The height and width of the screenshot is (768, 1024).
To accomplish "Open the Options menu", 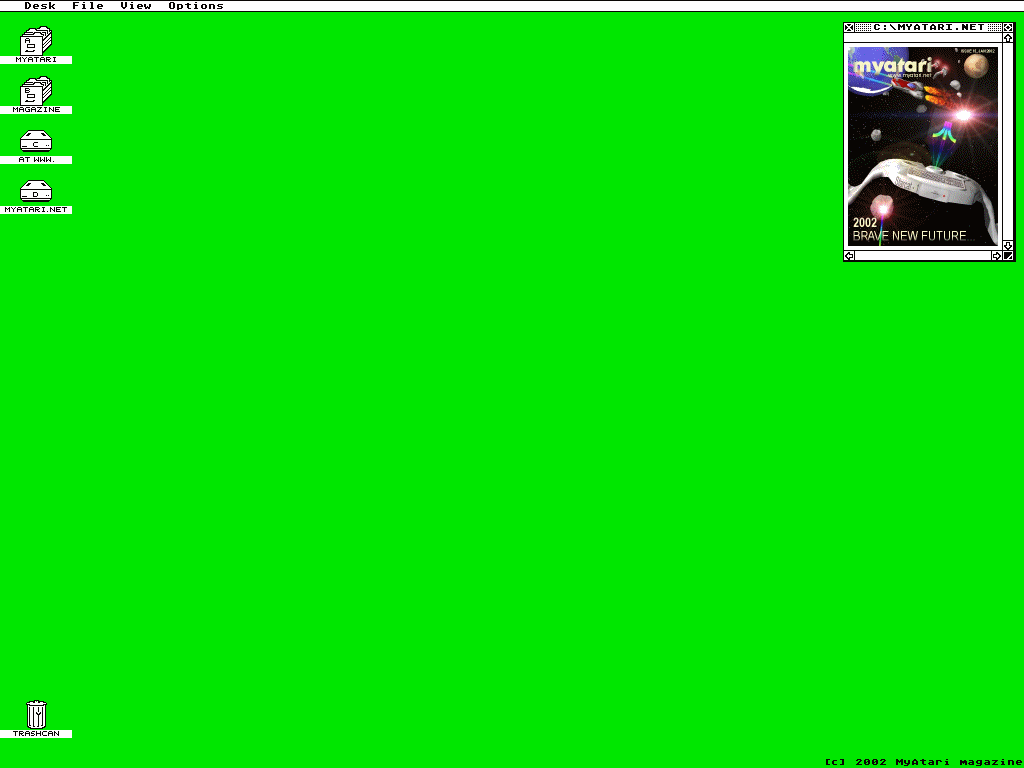I will [x=196, y=6].
